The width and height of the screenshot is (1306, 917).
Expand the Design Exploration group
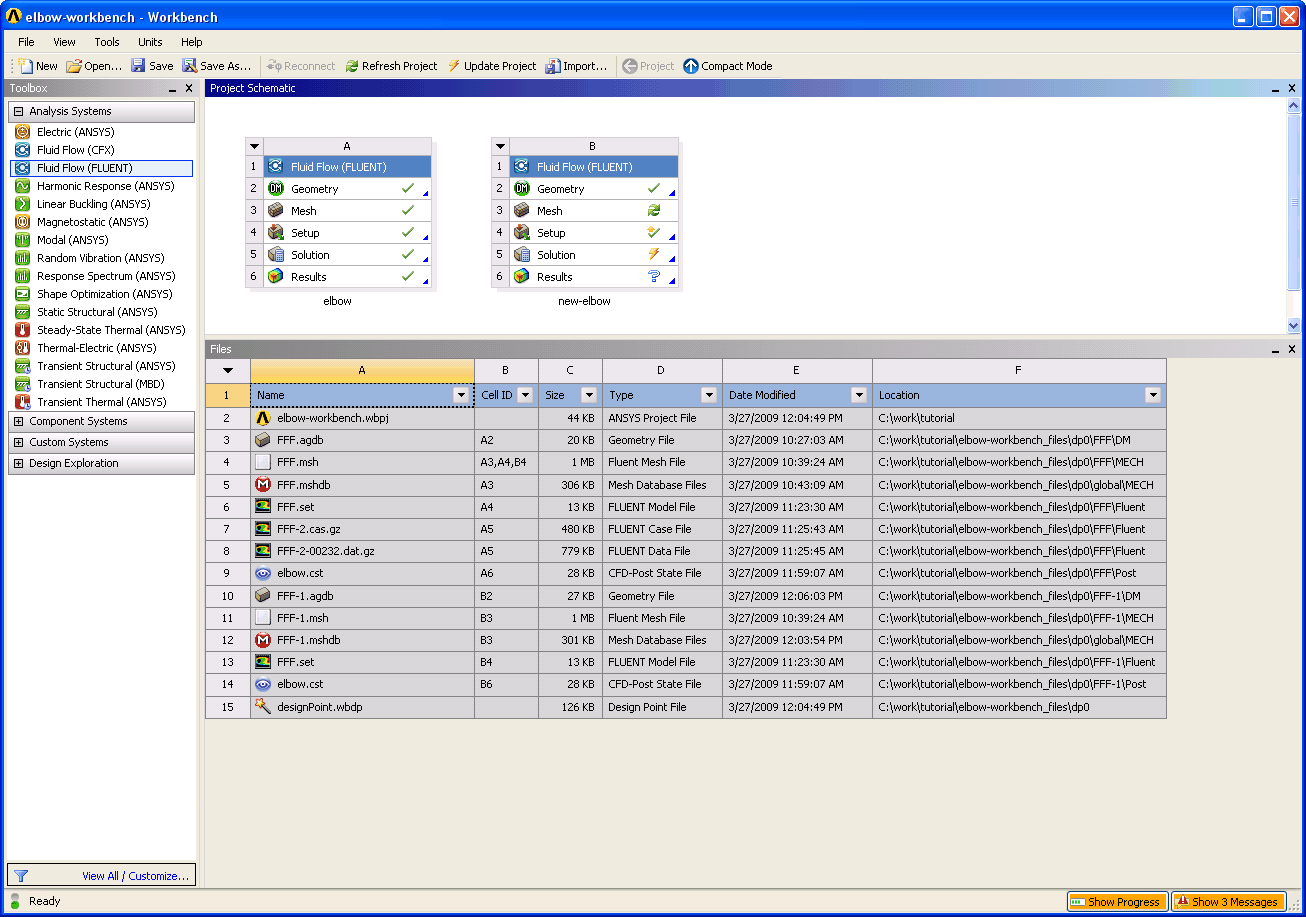tap(18, 463)
